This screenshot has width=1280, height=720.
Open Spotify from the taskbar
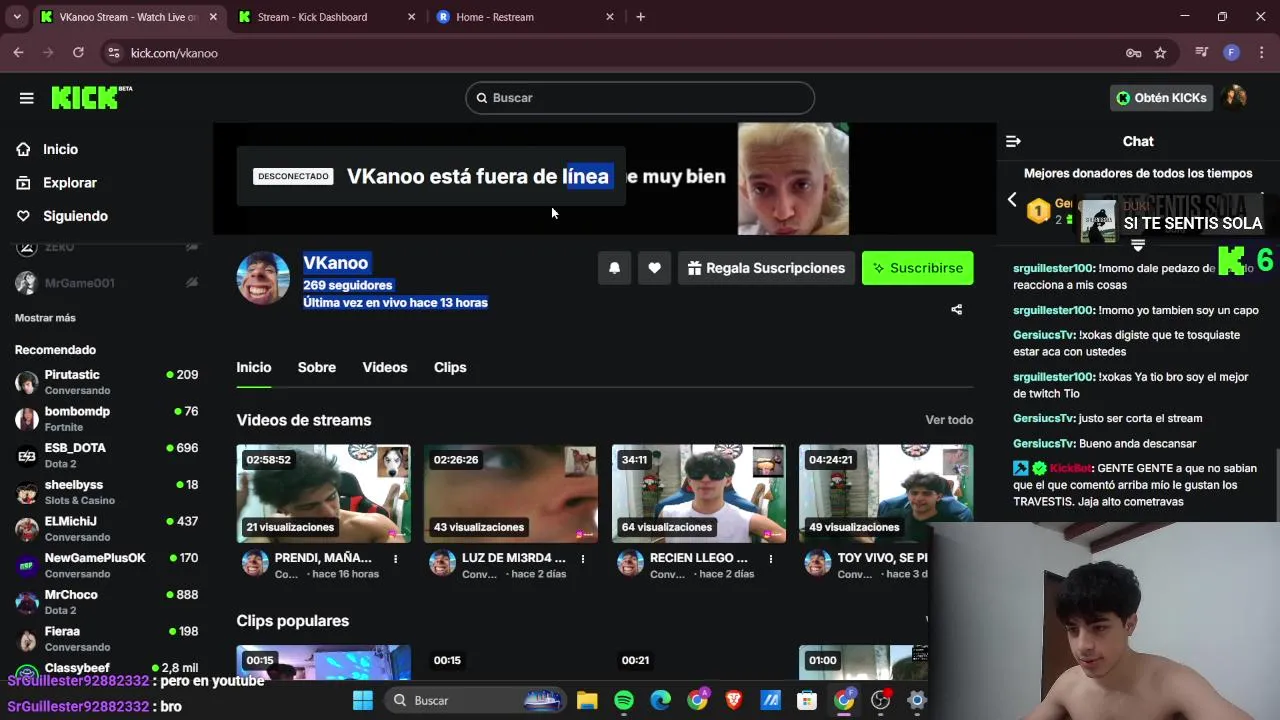pos(624,700)
